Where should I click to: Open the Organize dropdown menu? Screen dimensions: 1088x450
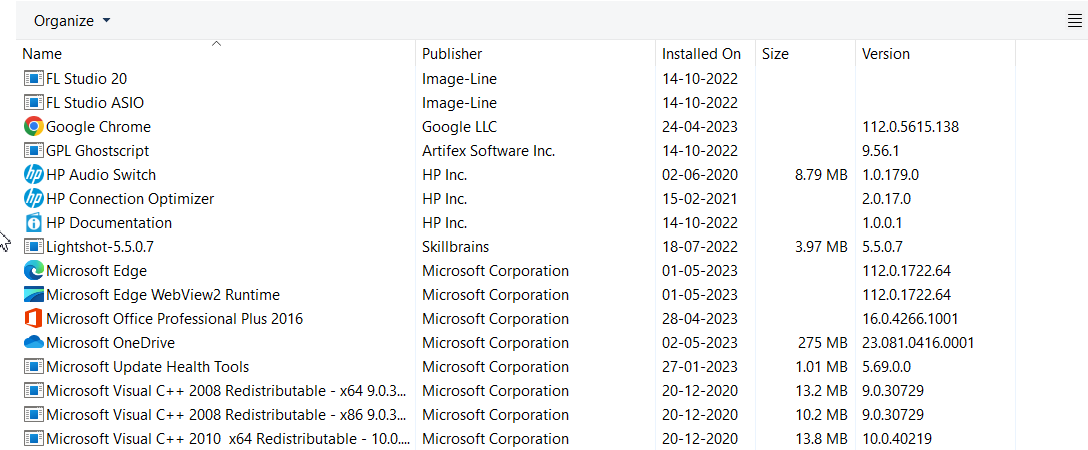pos(72,21)
